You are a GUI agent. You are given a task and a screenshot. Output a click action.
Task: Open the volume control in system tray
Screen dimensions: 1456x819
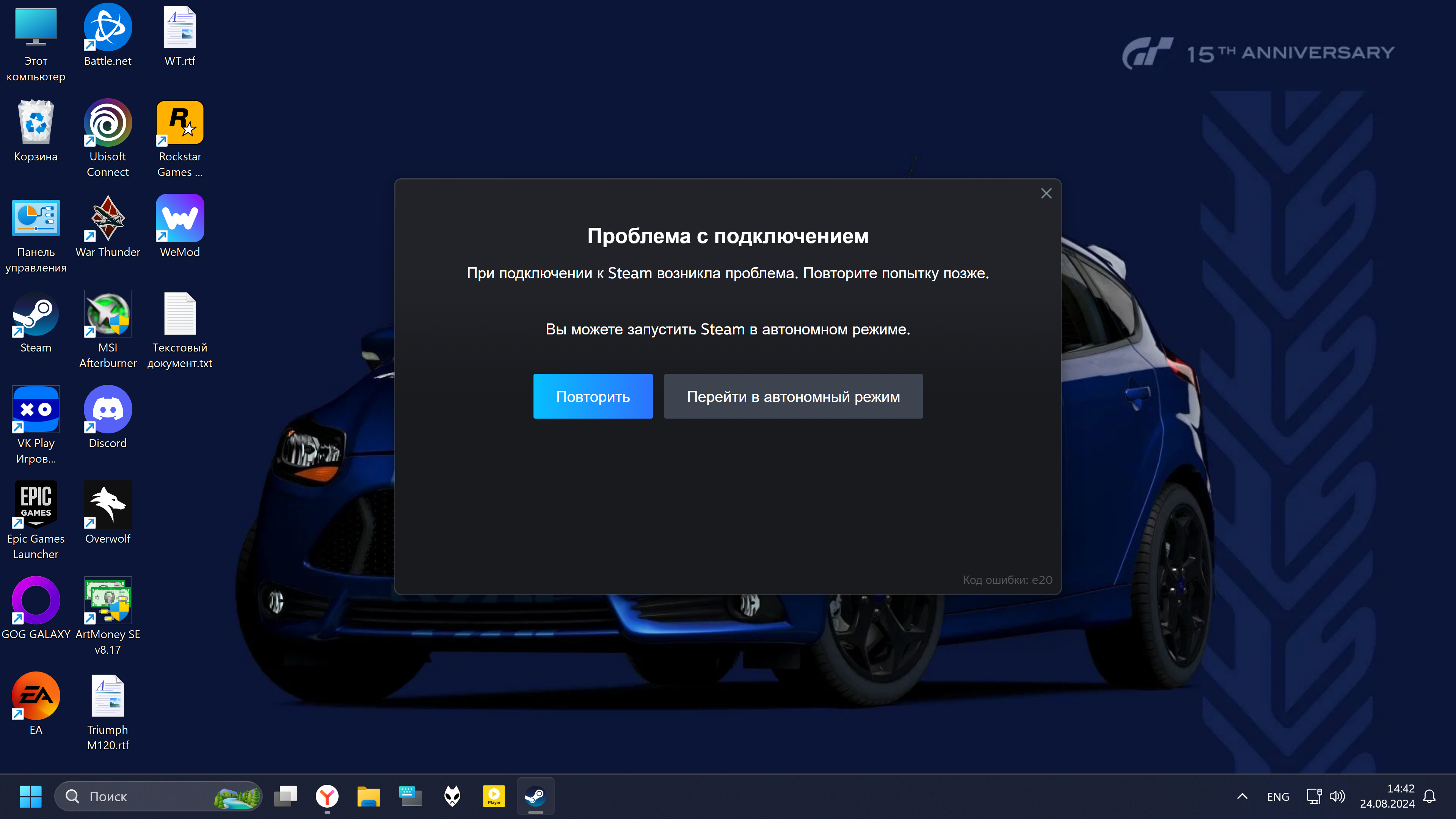(x=1337, y=796)
